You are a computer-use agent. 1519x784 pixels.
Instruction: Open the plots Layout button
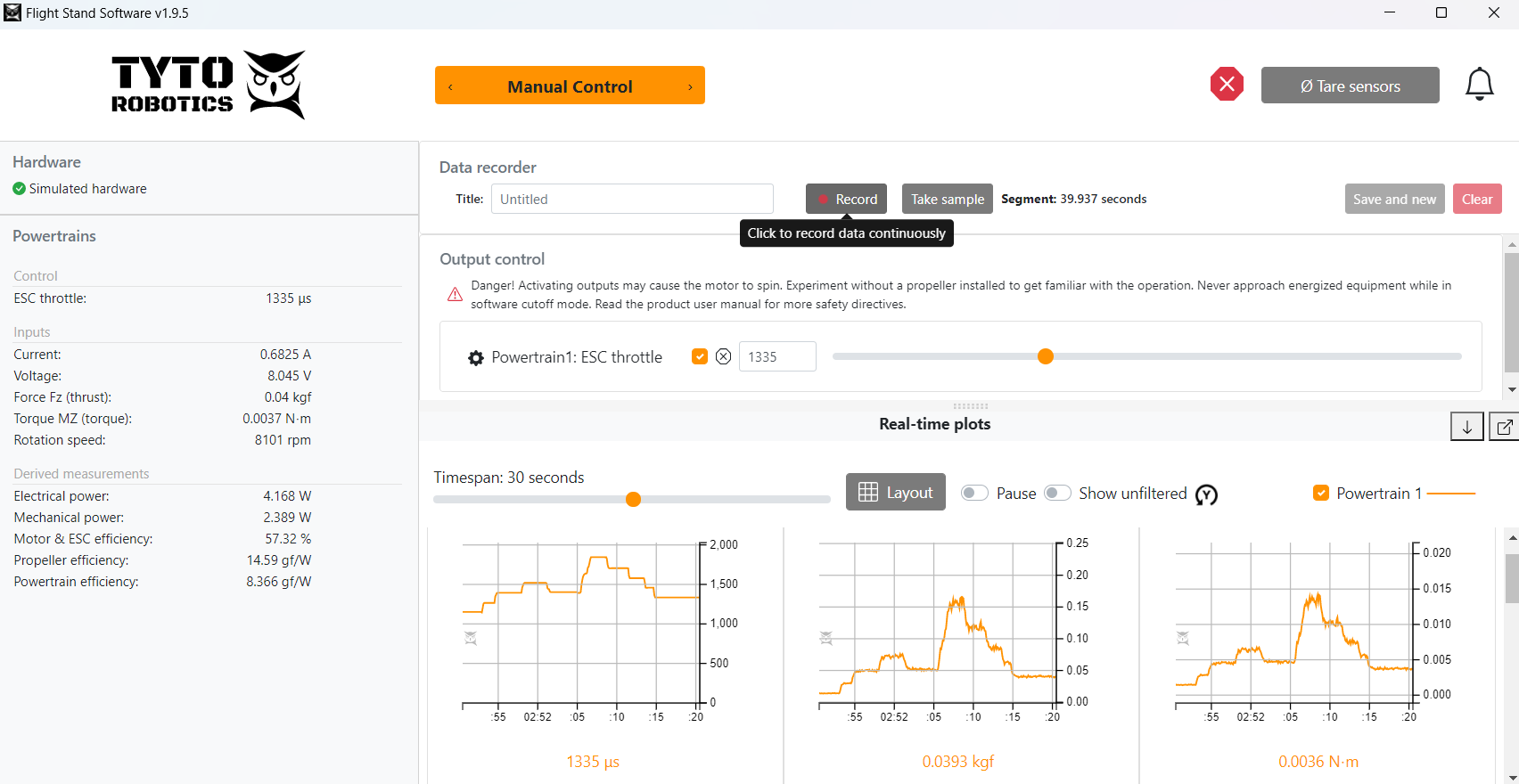point(895,492)
